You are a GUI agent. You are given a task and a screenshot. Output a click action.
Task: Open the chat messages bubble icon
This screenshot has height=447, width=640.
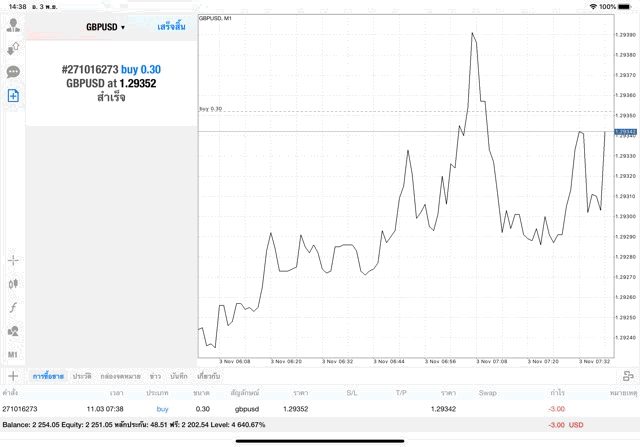pos(13,72)
